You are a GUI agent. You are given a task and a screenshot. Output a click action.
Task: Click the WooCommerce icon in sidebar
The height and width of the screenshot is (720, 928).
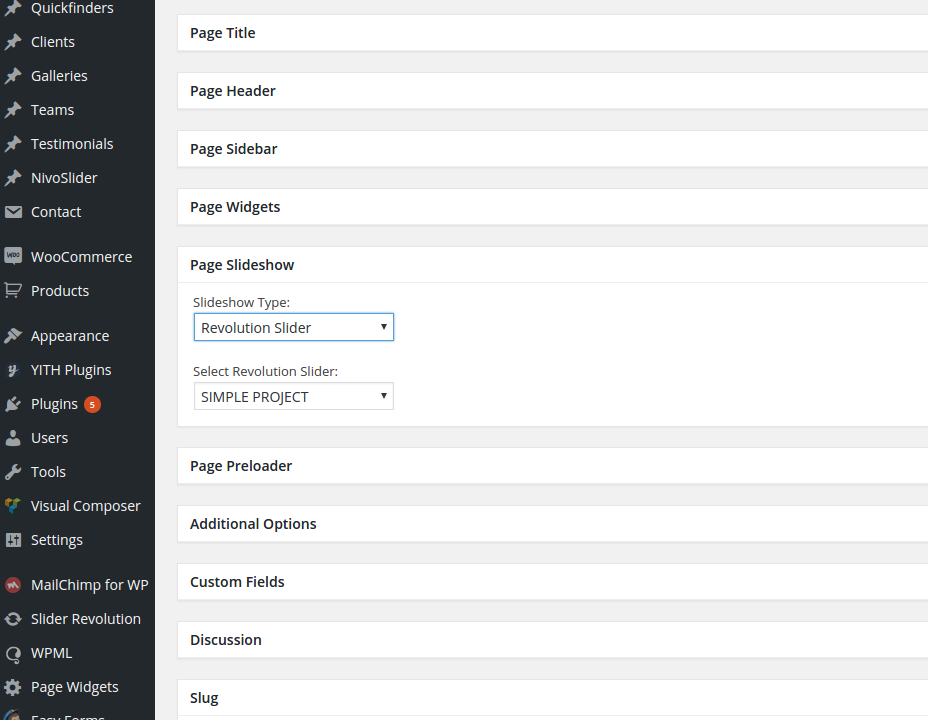click(x=13, y=257)
